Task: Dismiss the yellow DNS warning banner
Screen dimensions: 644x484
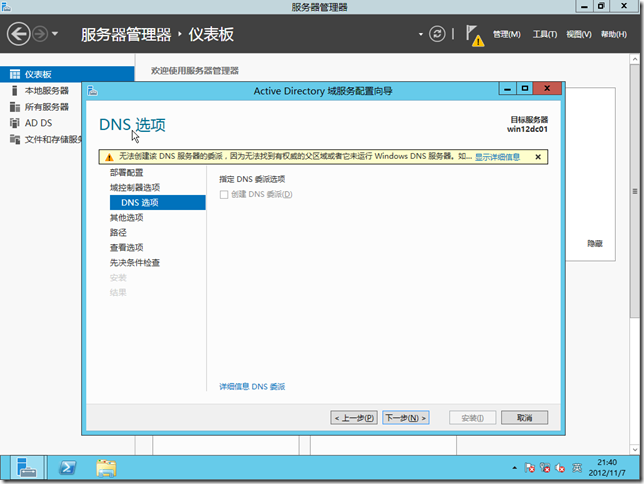Action: (538, 157)
